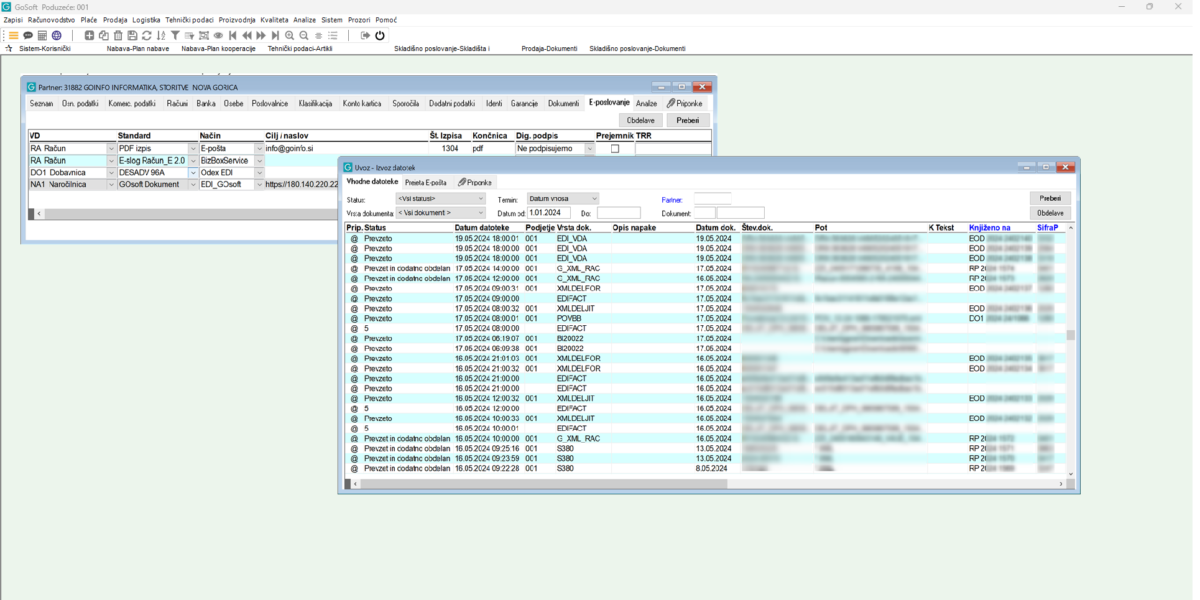Screen dimensions: 1200x600
Task: Click the eye preview toolbar icon
Action: point(218,35)
